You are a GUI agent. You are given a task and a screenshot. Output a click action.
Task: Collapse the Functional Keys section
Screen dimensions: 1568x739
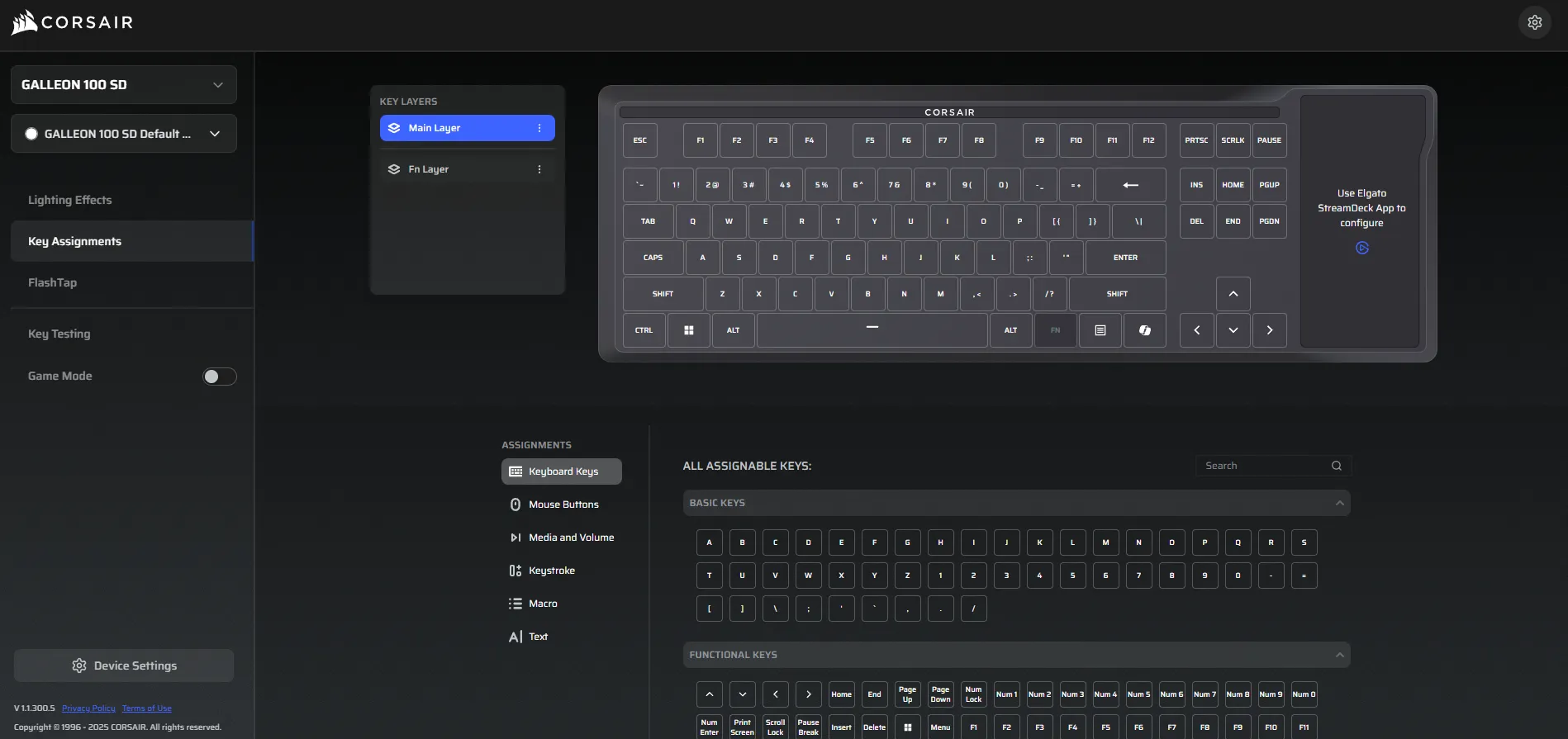click(1339, 655)
